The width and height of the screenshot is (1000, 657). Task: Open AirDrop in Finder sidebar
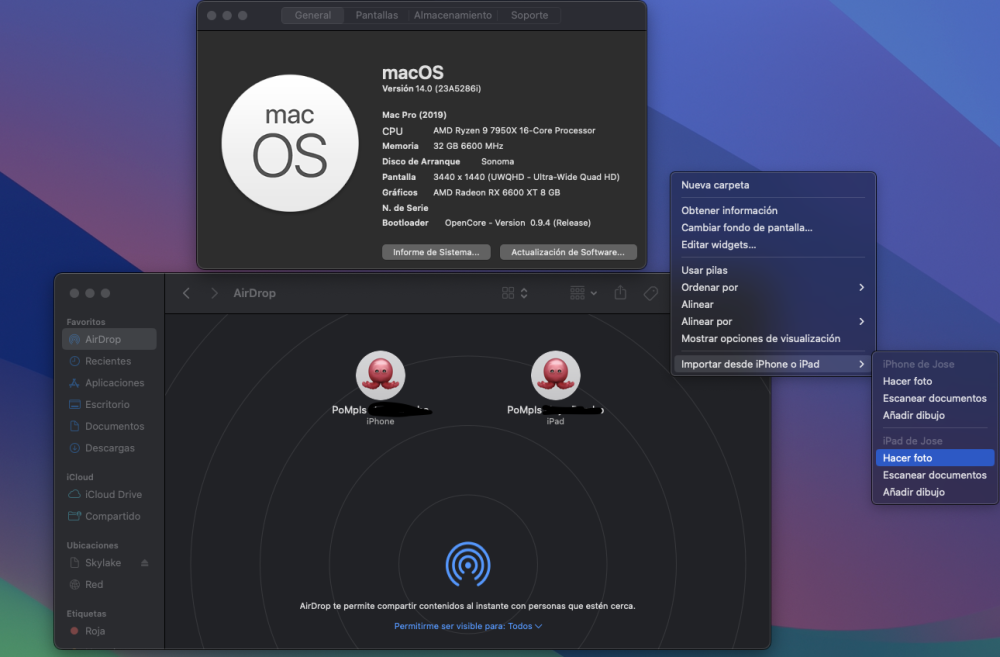coord(109,339)
